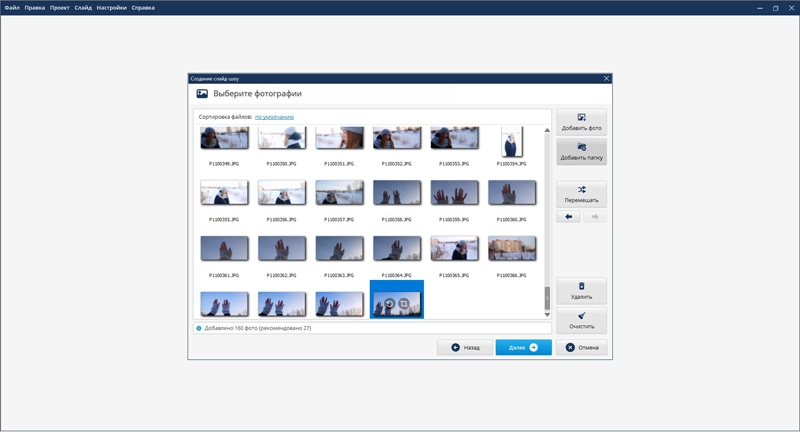Screen dimensions: 800x432
Task: Select the thumbnail of P1100353.JPG
Action: (455, 138)
